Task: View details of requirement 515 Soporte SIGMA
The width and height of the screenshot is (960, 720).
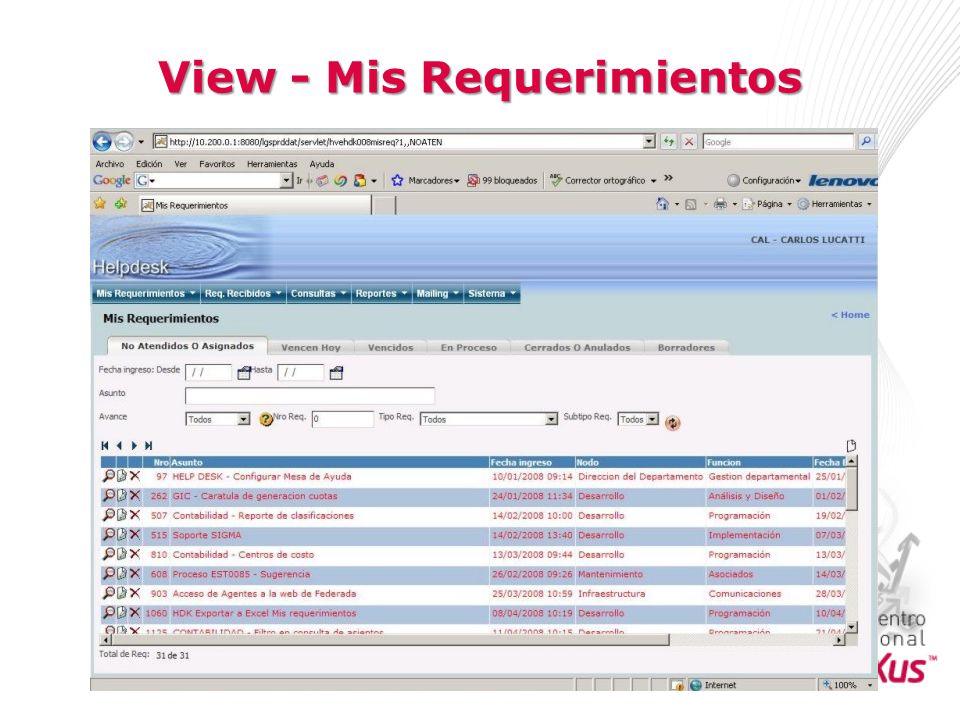Action: click(108, 534)
